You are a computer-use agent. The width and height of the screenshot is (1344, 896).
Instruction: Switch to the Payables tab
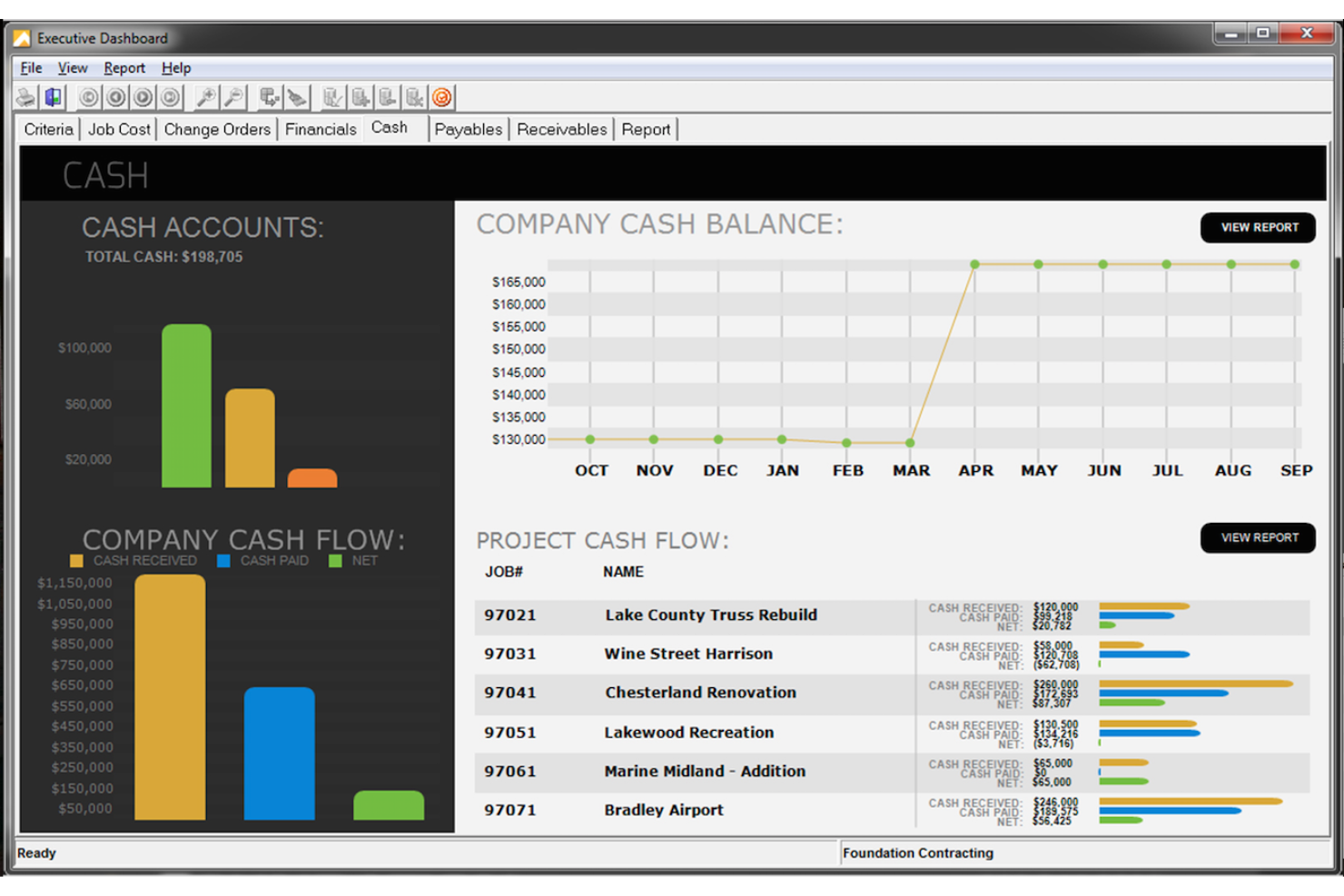click(469, 129)
